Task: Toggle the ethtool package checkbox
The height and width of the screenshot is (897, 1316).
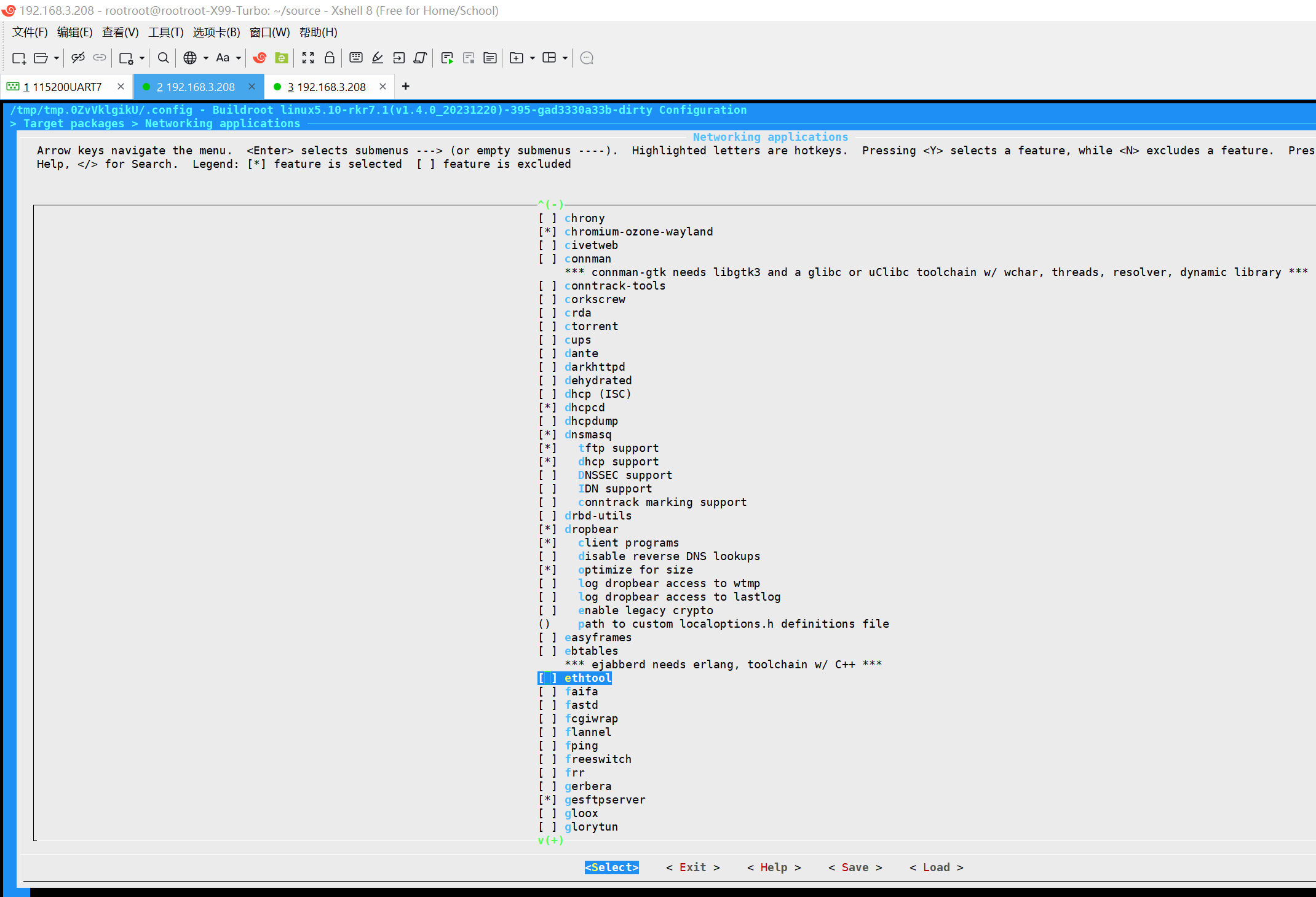Action: (x=547, y=678)
